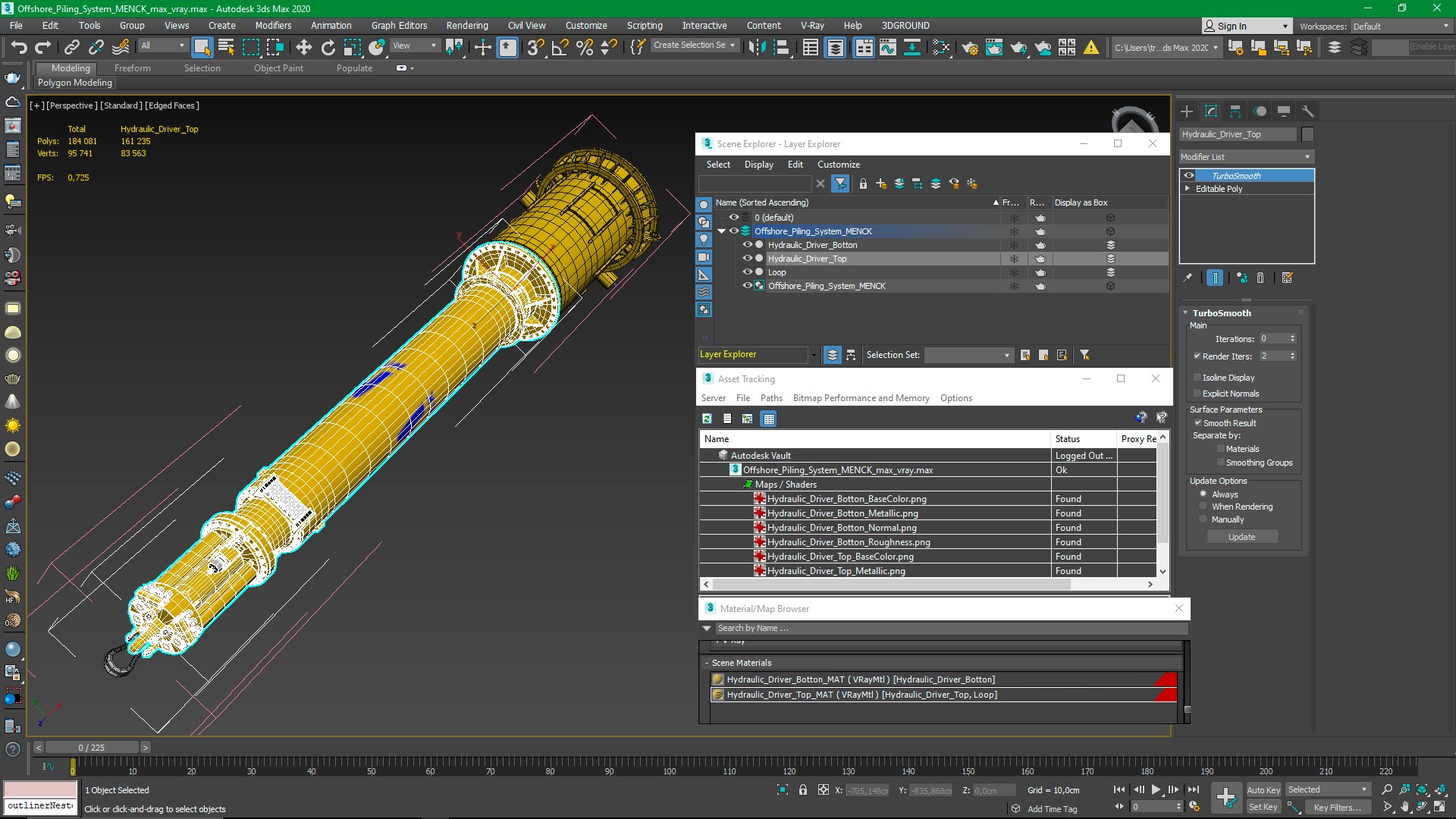Click Pin Stack icon under modifier stack
Image resolution: width=1456 pixels, height=819 pixels.
[1188, 278]
